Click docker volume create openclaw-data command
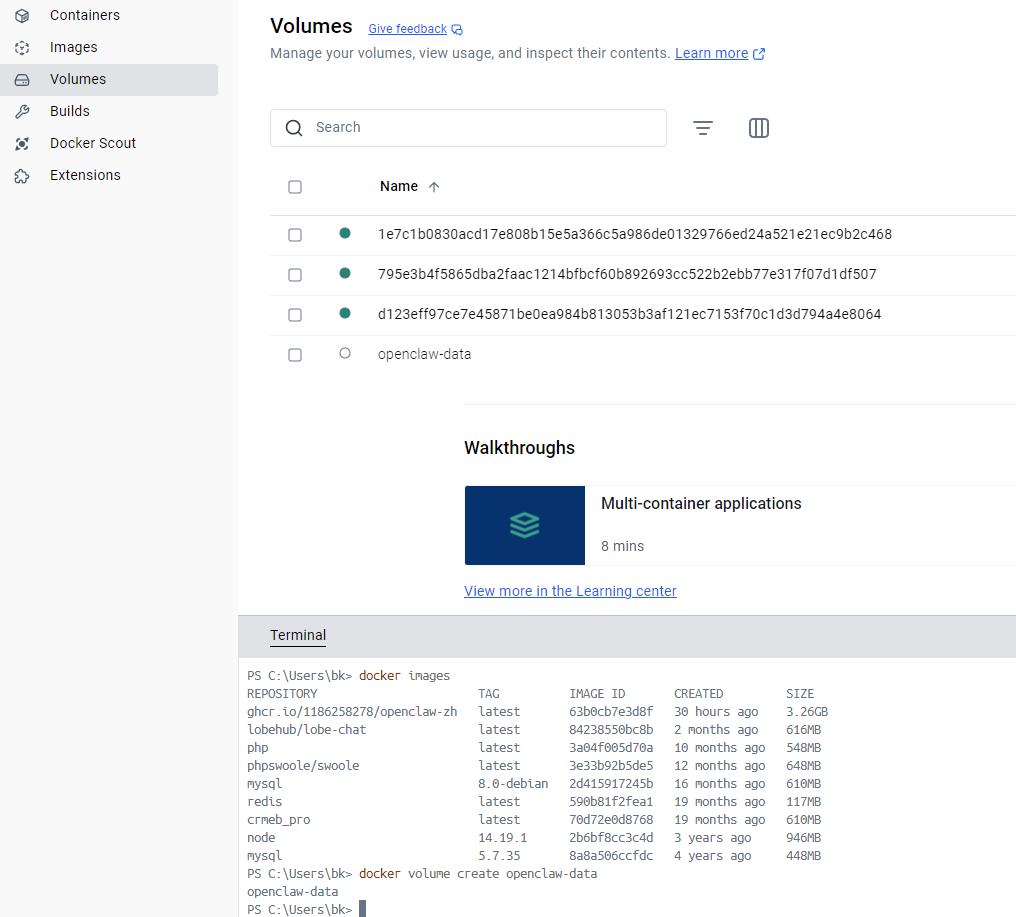This screenshot has height=917, width=1016. click(478, 874)
